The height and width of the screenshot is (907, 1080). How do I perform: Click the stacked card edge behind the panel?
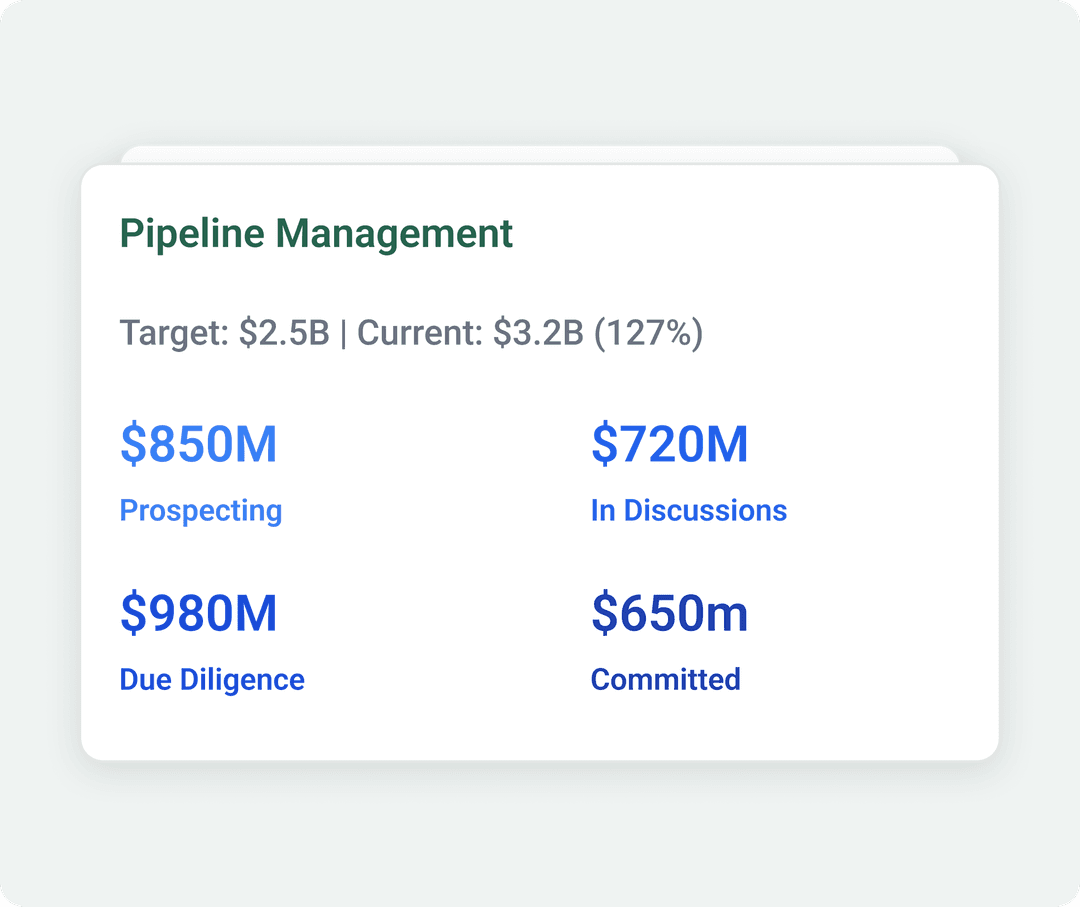pos(540,154)
